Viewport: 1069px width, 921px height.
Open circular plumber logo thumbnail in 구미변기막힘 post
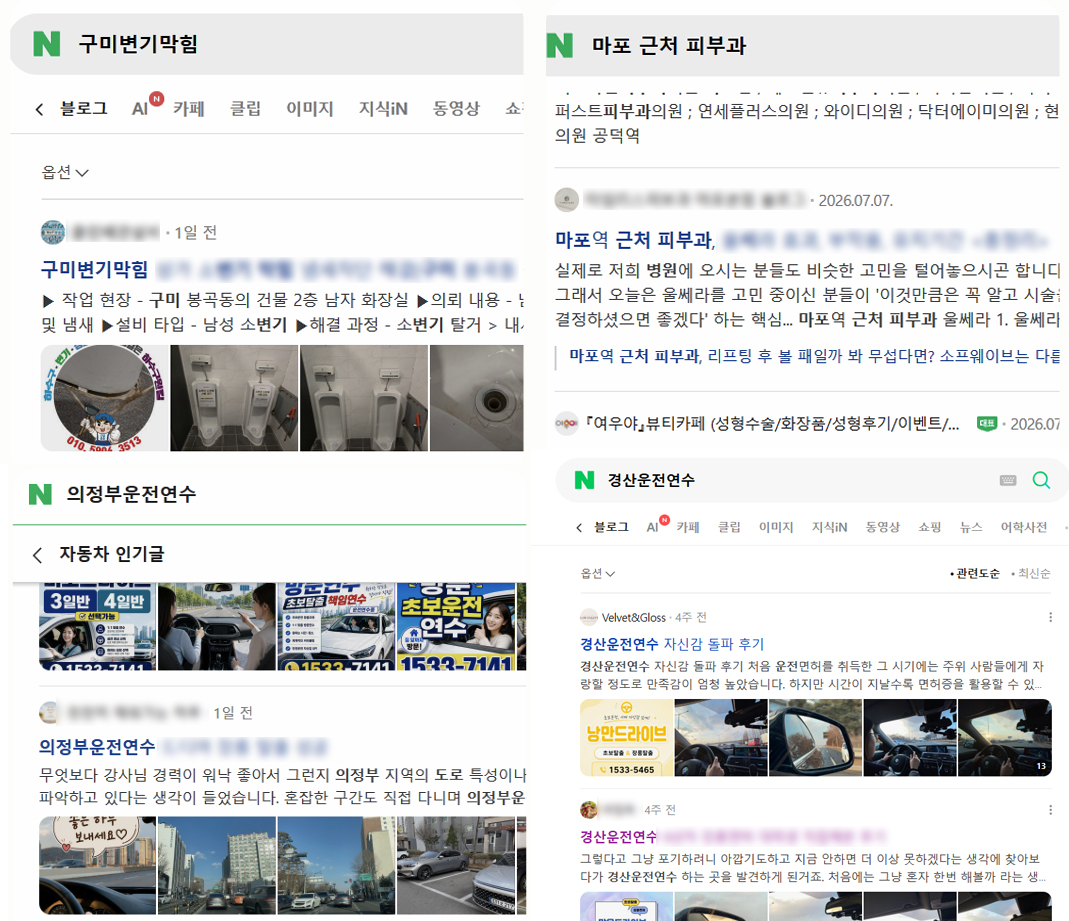pos(104,398)
